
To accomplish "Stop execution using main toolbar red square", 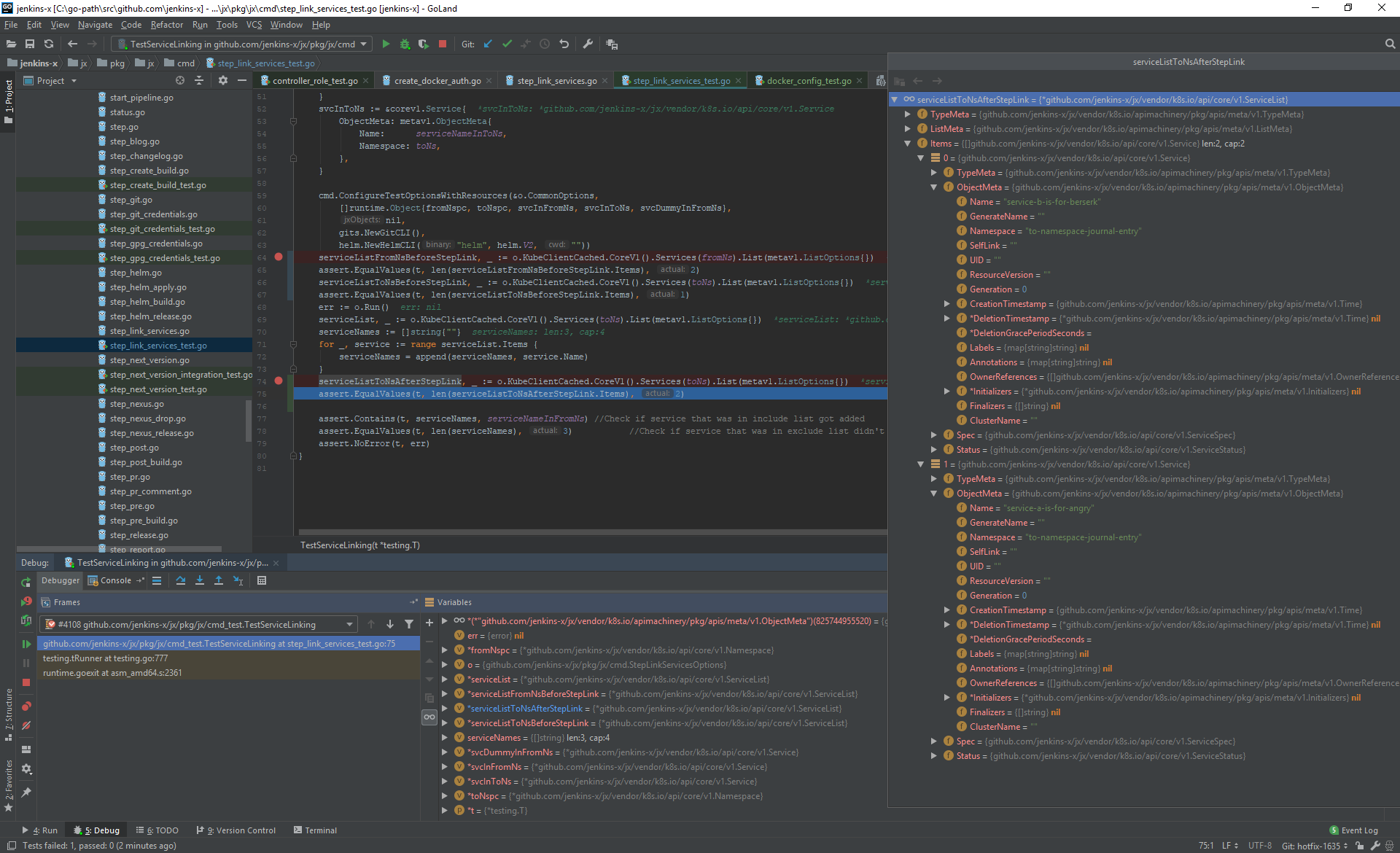I will [442, 44].
